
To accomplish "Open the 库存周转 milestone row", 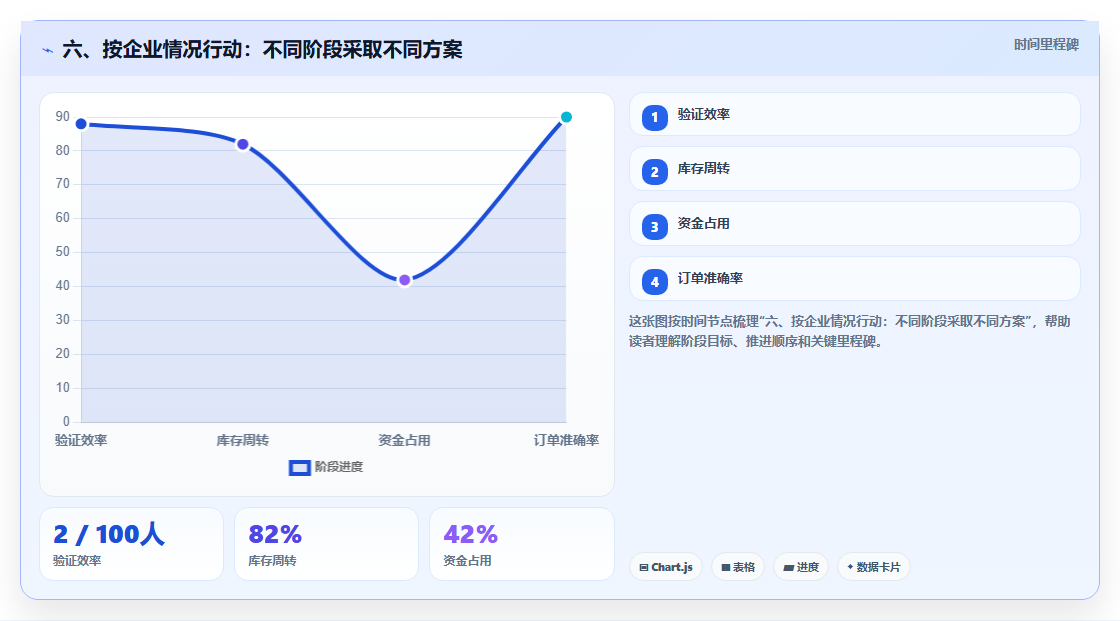I will [854, 169].
